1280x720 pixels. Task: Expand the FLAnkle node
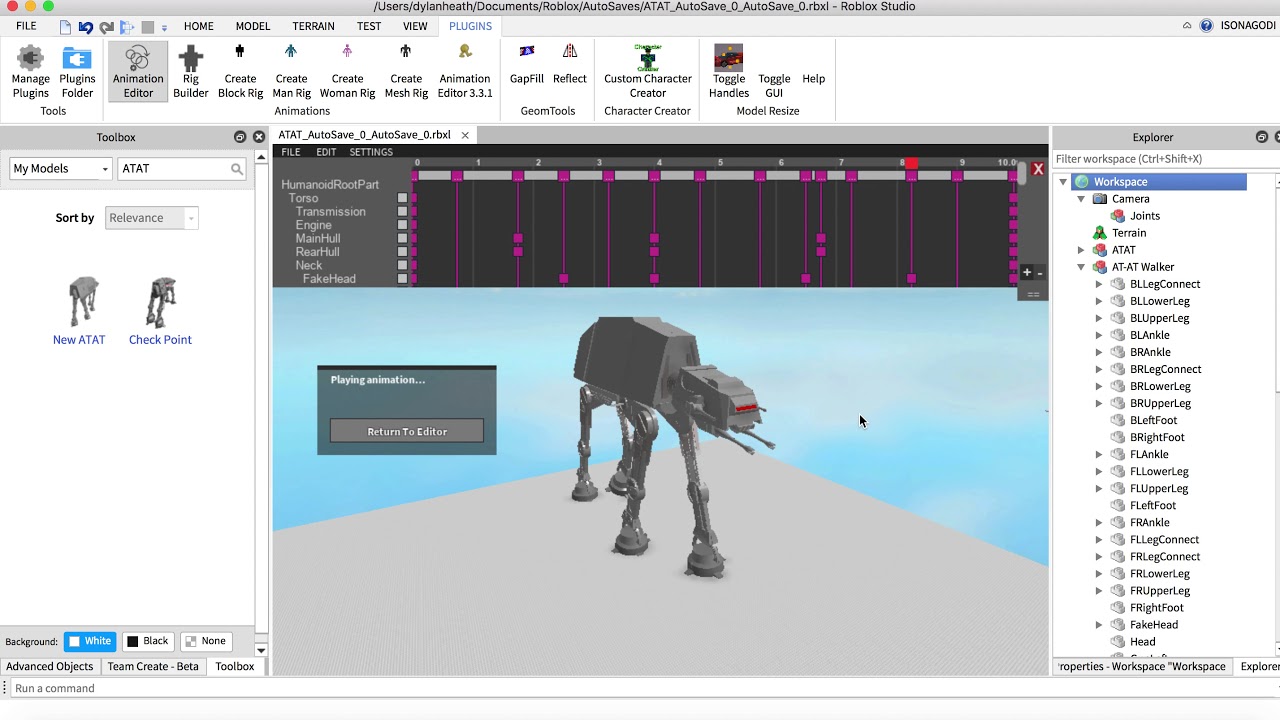(x=1099, y=454)
